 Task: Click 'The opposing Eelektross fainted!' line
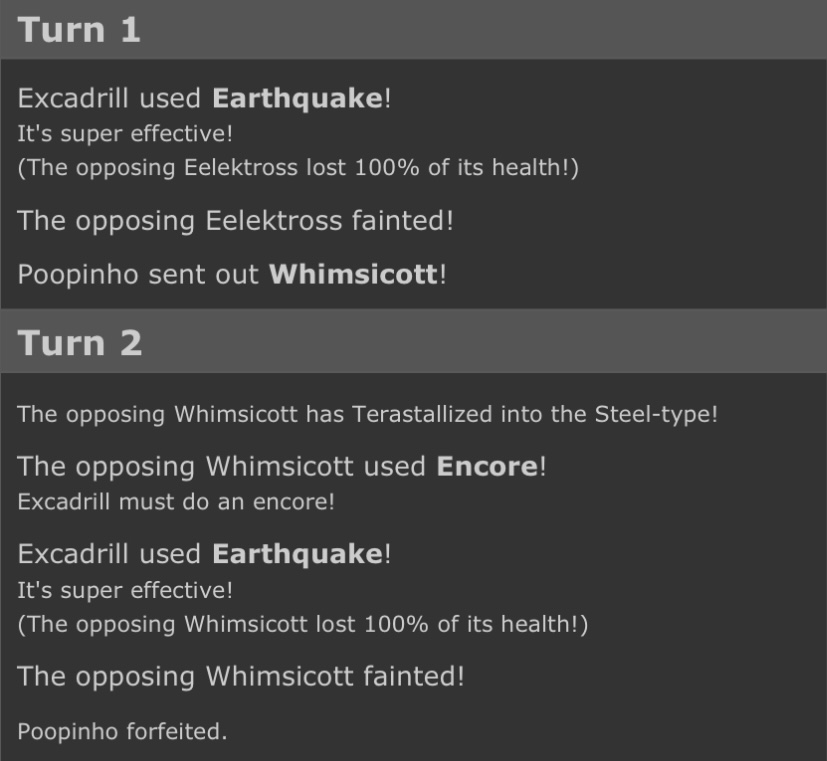(235, 220)
